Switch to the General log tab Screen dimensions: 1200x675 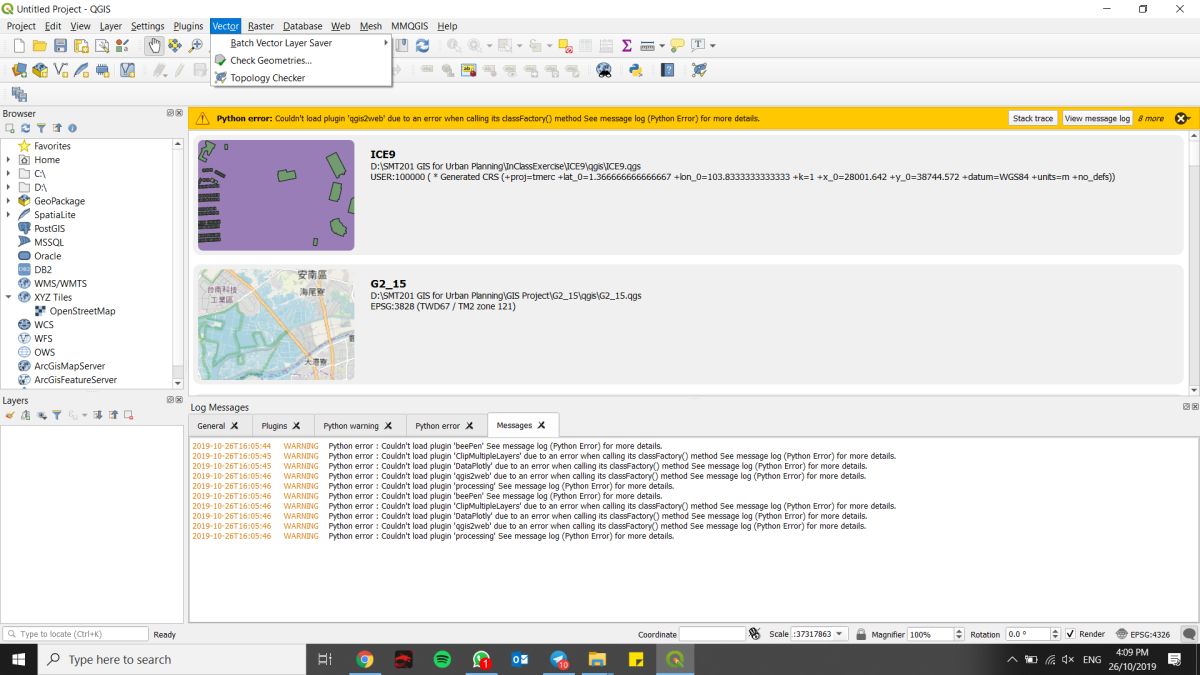[x=218, y=425]
